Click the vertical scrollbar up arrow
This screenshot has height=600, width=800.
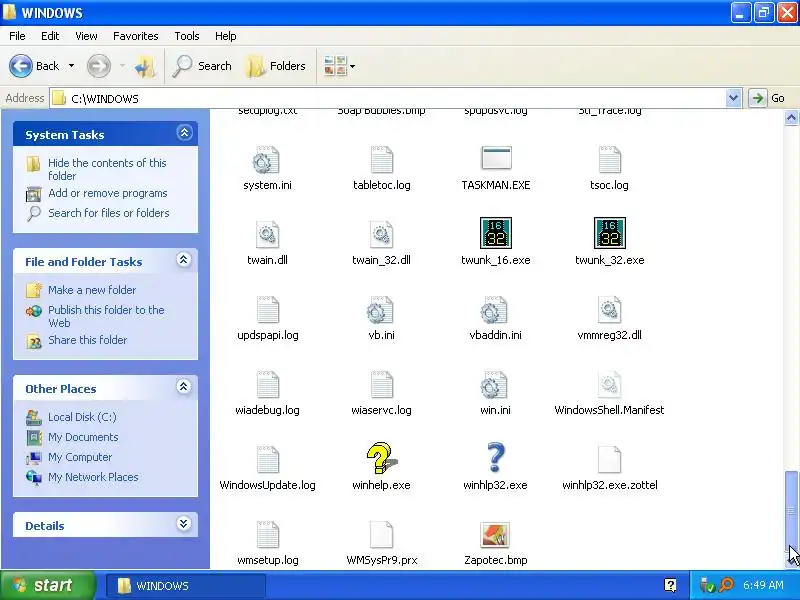pyautogui.click(x=791, y=118)
